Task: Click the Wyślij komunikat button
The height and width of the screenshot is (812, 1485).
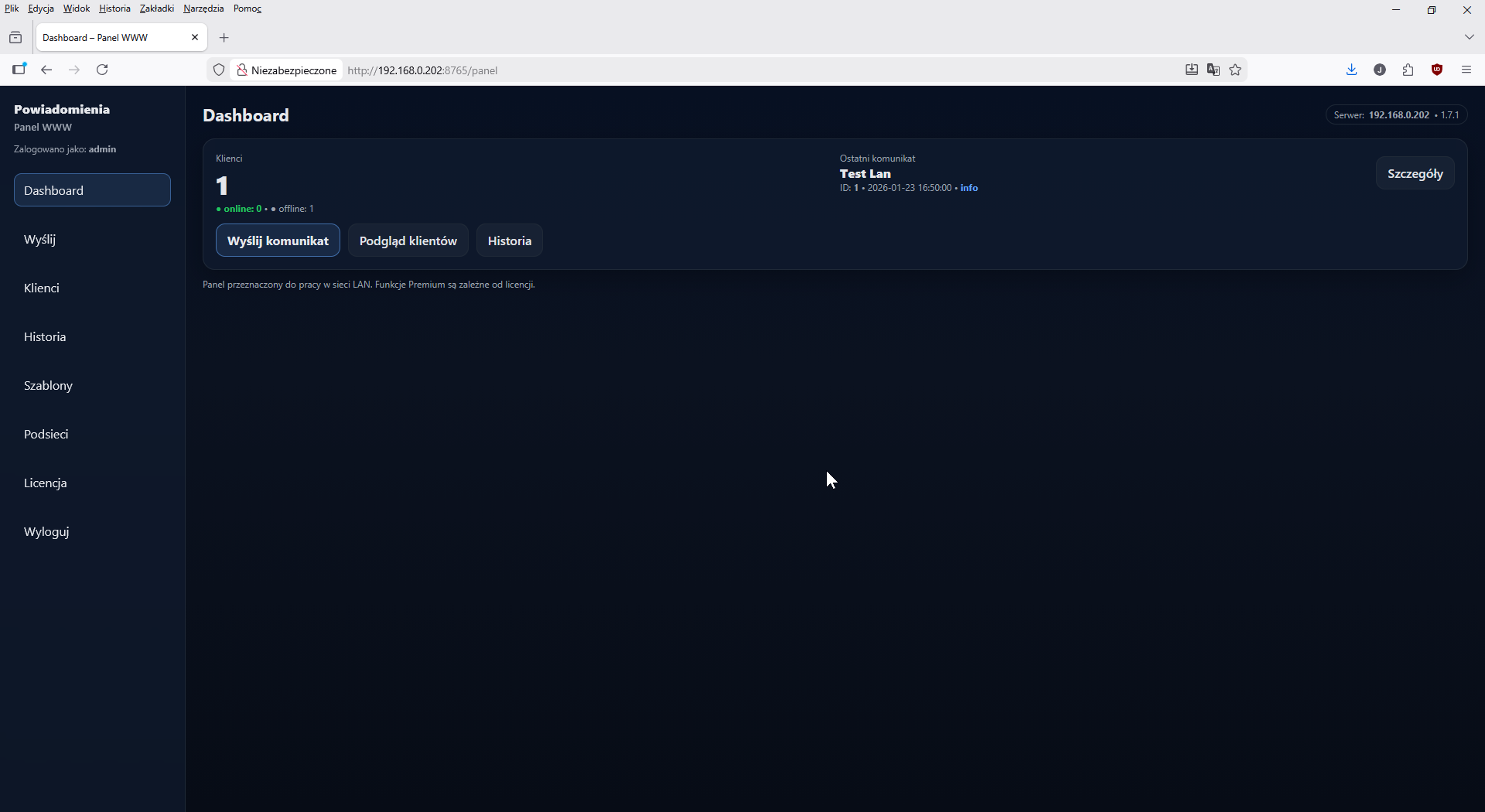Action: pos(278,241)
